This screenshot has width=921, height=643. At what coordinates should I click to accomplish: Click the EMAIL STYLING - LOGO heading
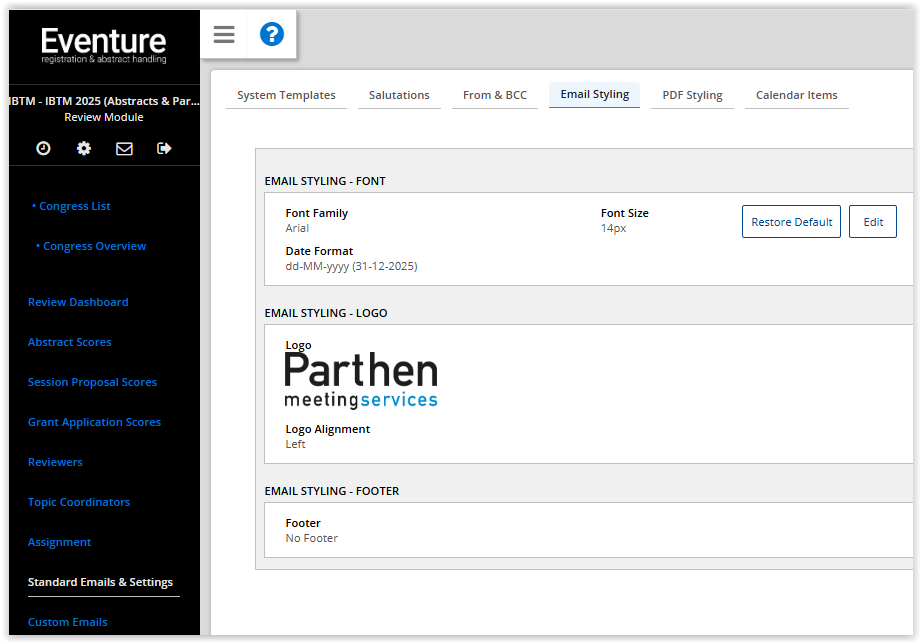326,313
